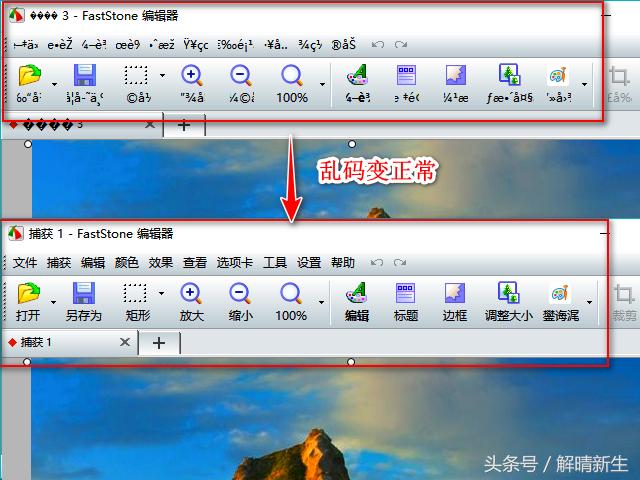
Task: Open the 帮助 menu in the lower window
Action: pyautogui.click(x=342, y=262)
